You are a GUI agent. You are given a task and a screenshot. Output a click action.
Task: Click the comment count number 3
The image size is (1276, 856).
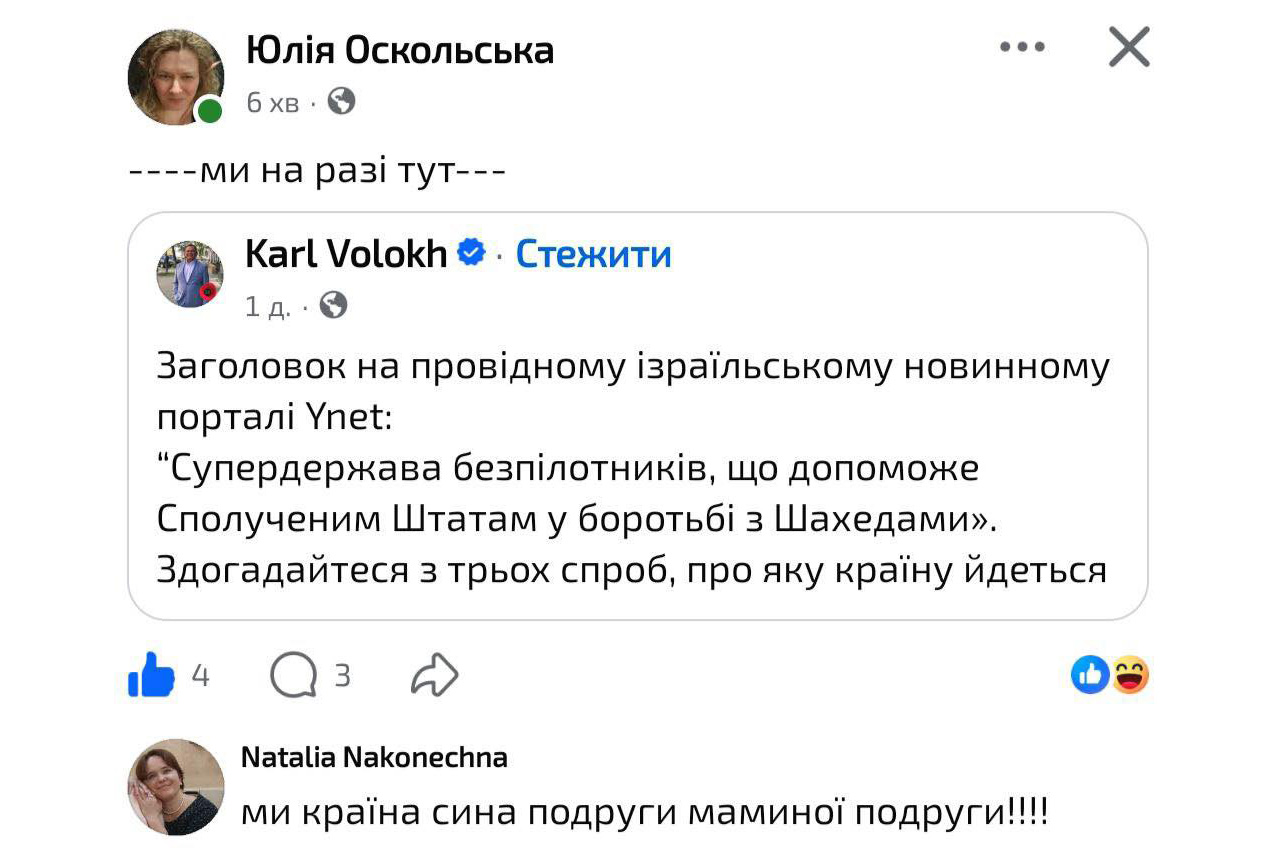coord(342,677)
